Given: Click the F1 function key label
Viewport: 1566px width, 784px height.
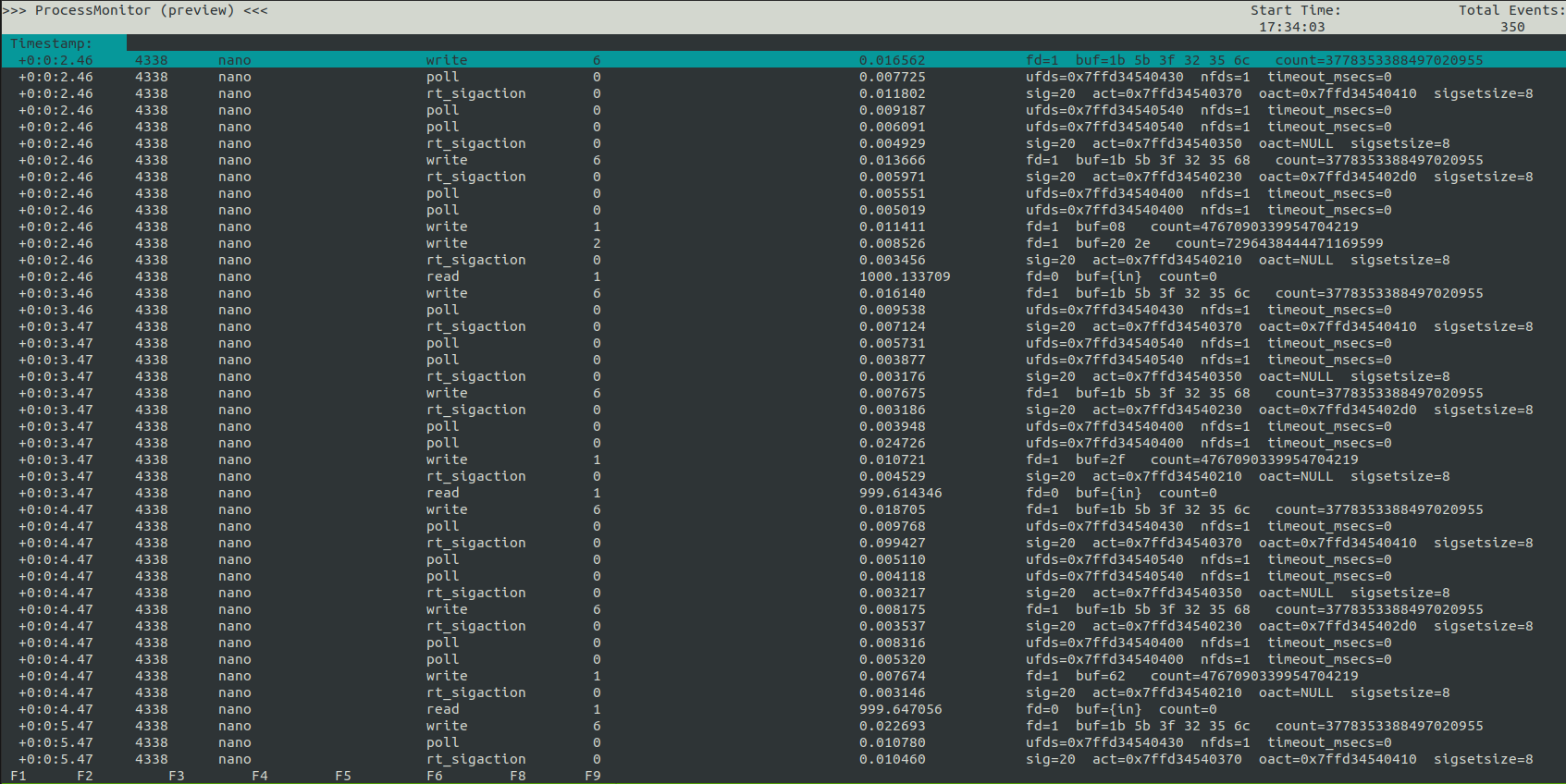Looking at the screenshot, I should [18, 776].
